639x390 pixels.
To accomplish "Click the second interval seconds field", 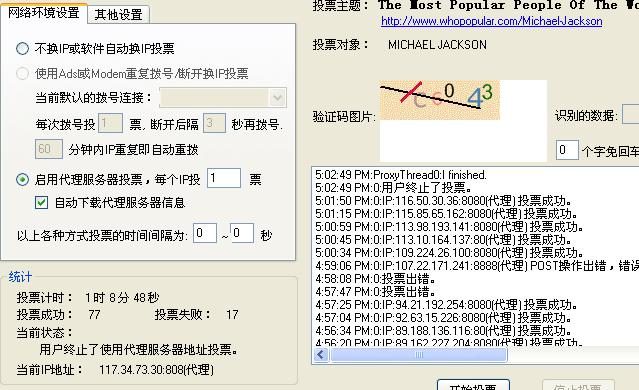I will [x=242, y=233].
